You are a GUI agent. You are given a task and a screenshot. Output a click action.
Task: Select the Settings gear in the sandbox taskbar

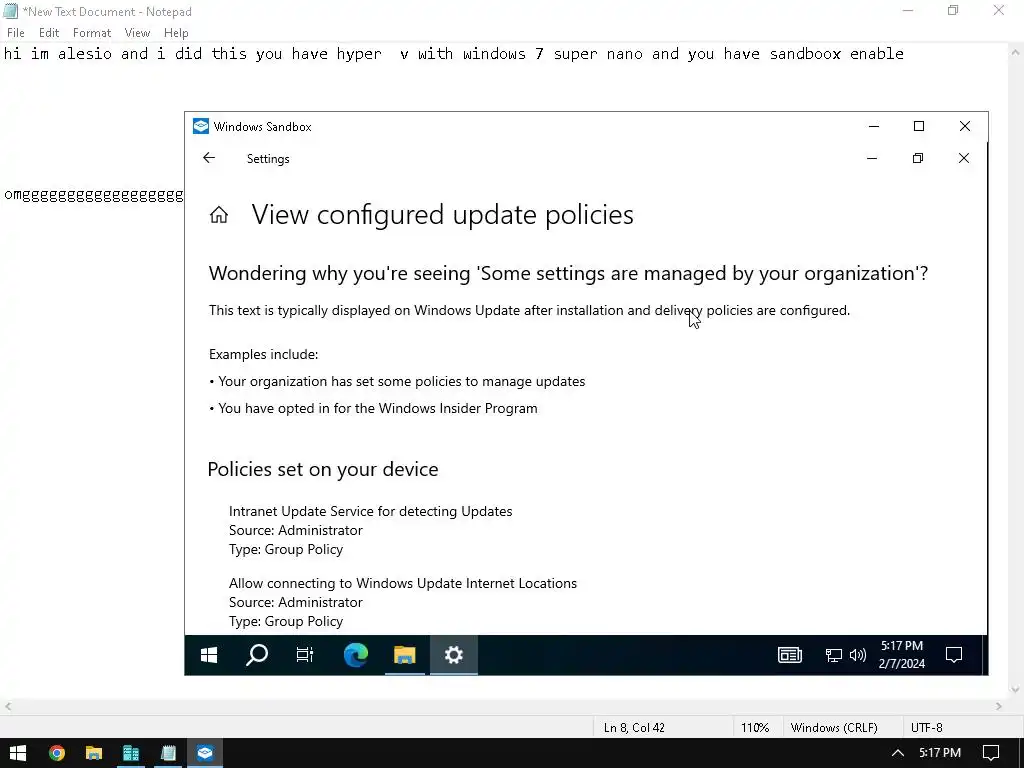coord(454,655)
